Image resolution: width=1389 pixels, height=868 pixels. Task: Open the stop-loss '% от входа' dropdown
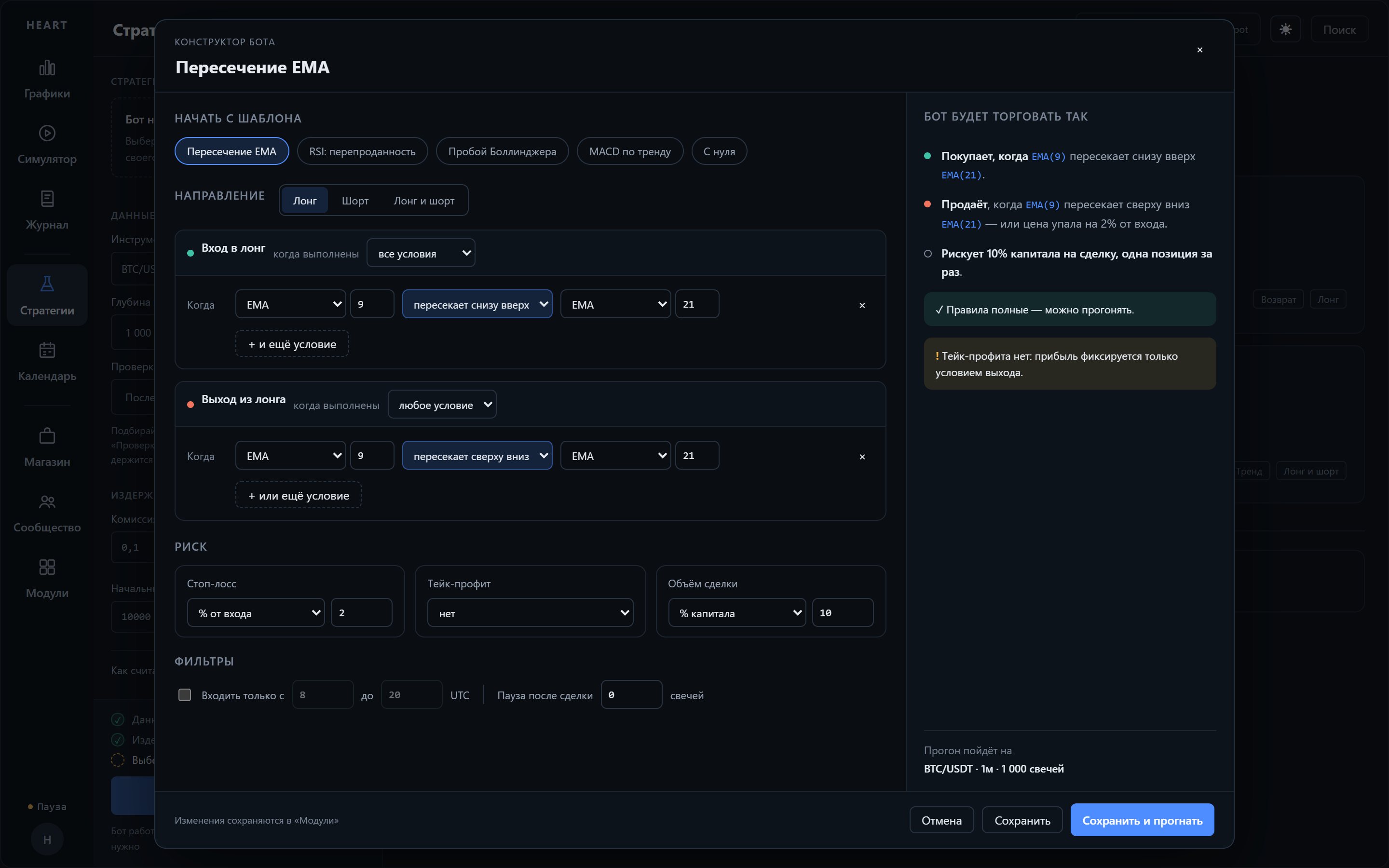pos(256,613)
